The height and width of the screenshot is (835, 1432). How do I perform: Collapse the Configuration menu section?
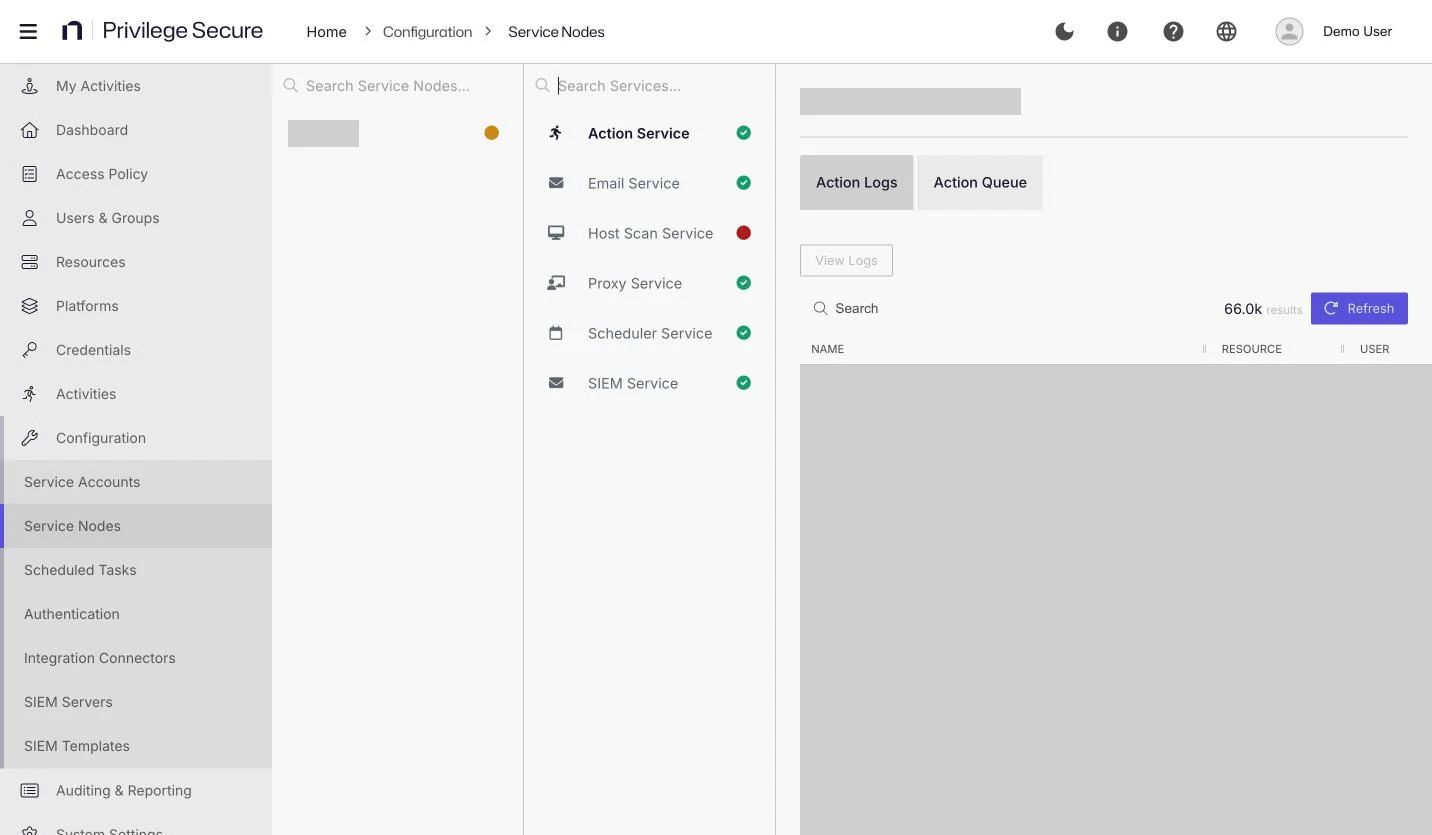click(x=136, y=438)
